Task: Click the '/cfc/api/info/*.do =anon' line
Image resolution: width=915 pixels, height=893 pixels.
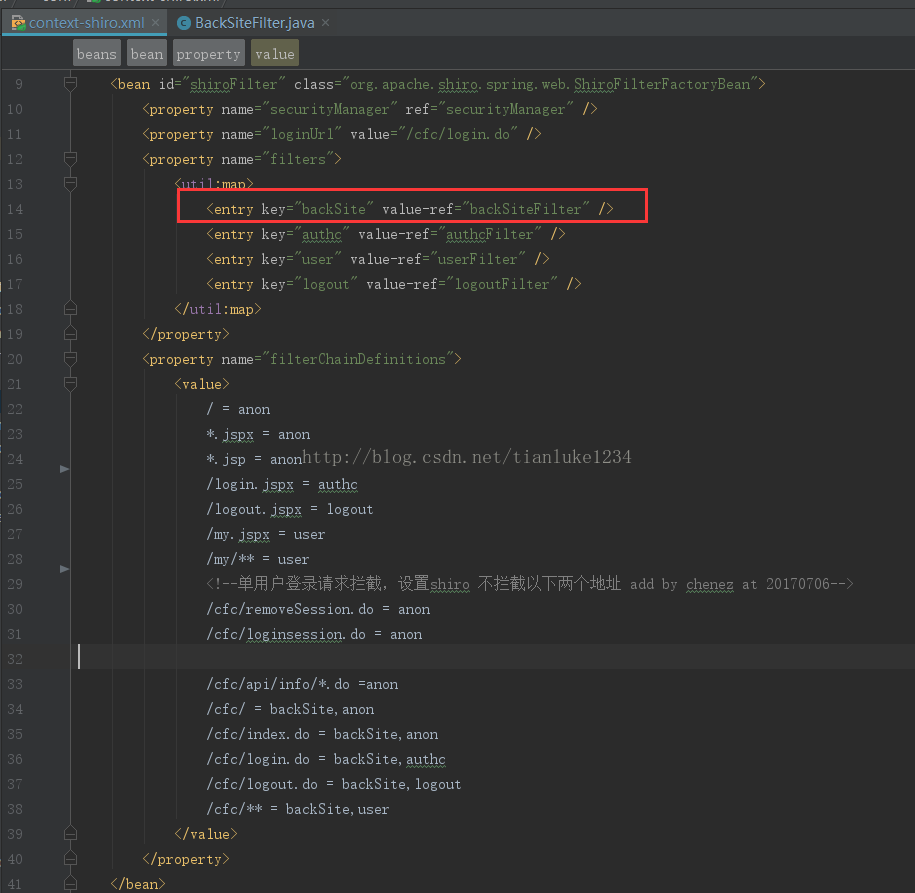Action: click(x=302, y=684)
